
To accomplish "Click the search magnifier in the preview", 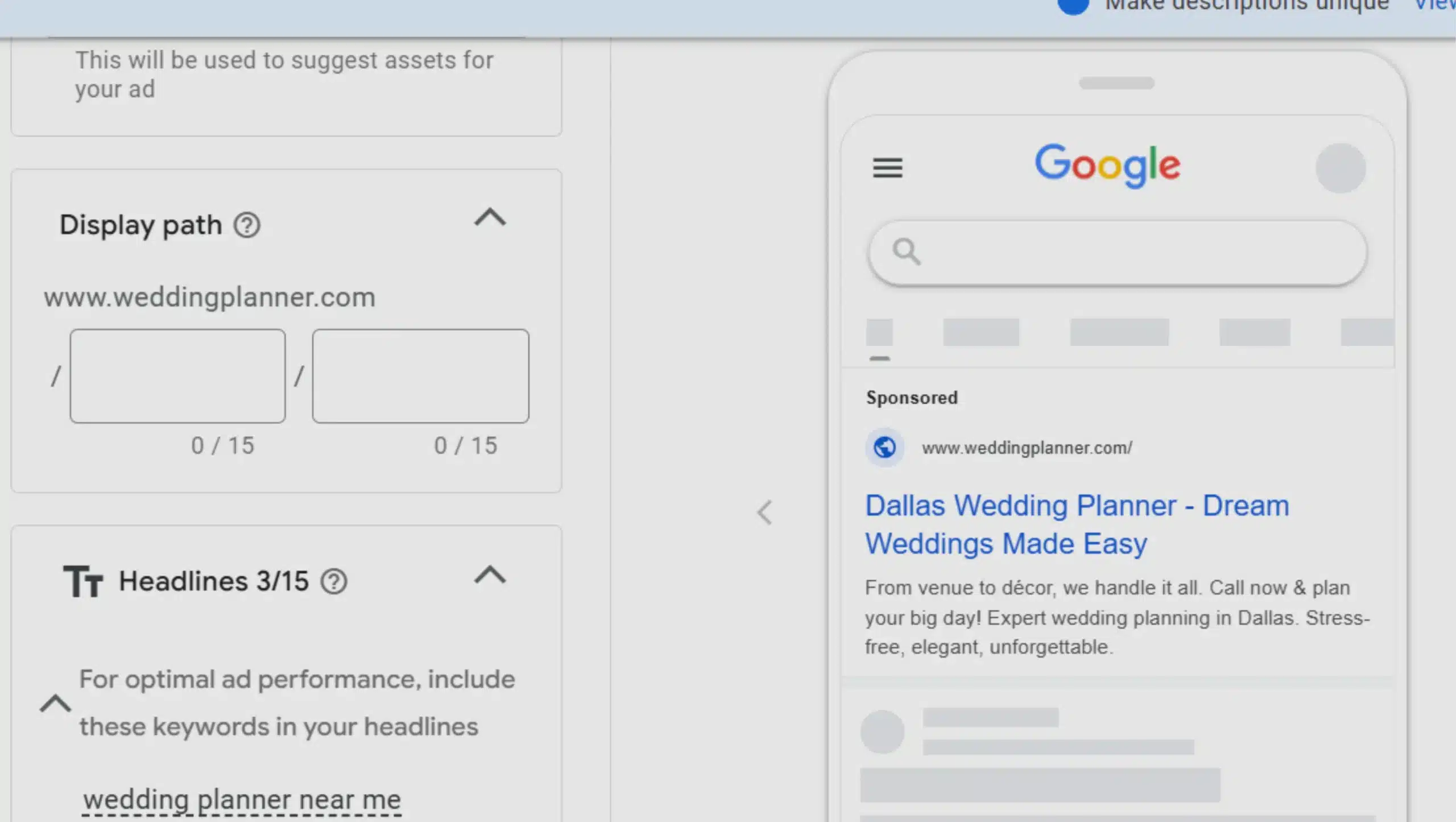I will point(905,251).
